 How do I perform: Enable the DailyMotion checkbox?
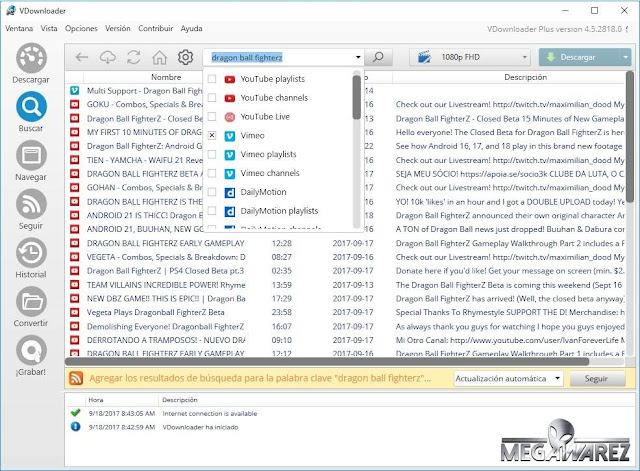(212, 192)
